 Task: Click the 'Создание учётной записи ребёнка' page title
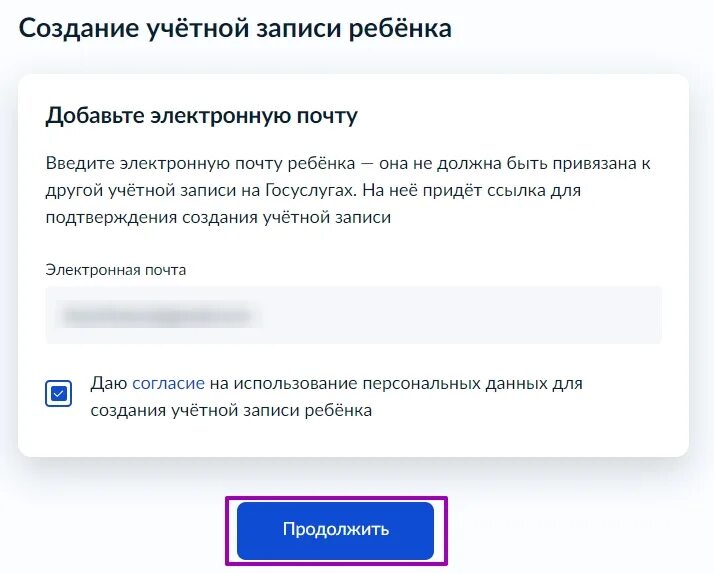(235, 28)
